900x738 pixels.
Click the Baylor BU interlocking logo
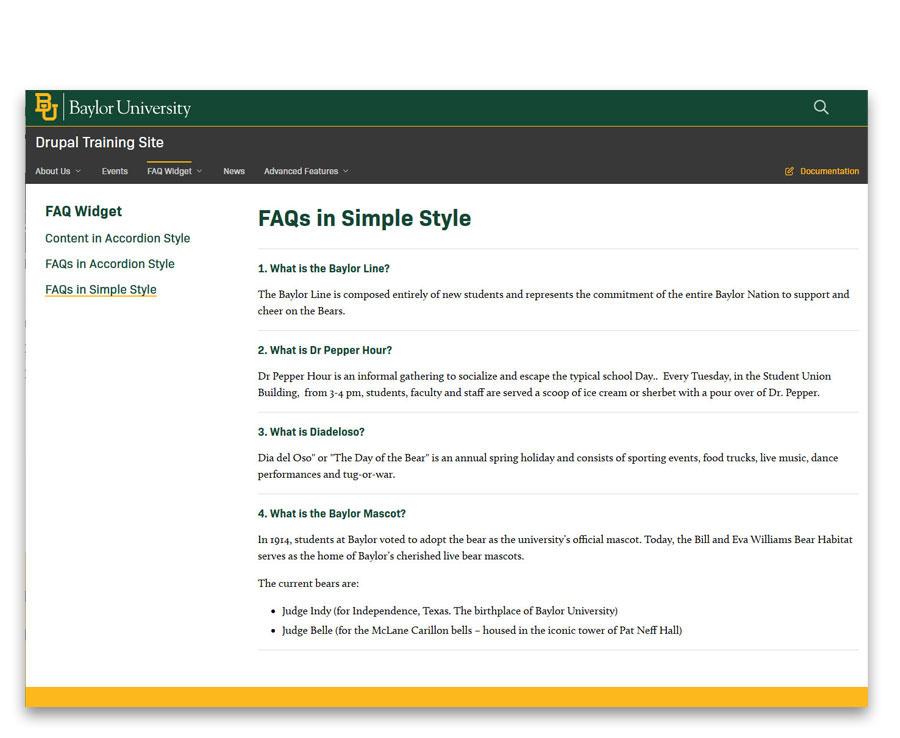point(46,107)
